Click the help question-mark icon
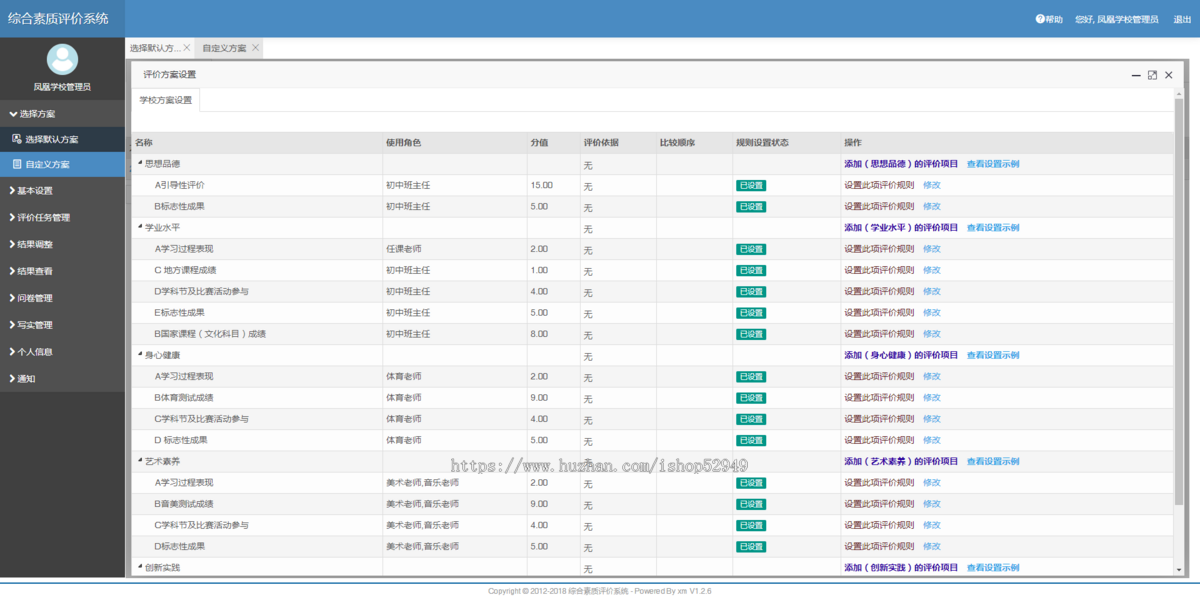The height and width of the screenshot is (605, 1200). [1039, 19]
